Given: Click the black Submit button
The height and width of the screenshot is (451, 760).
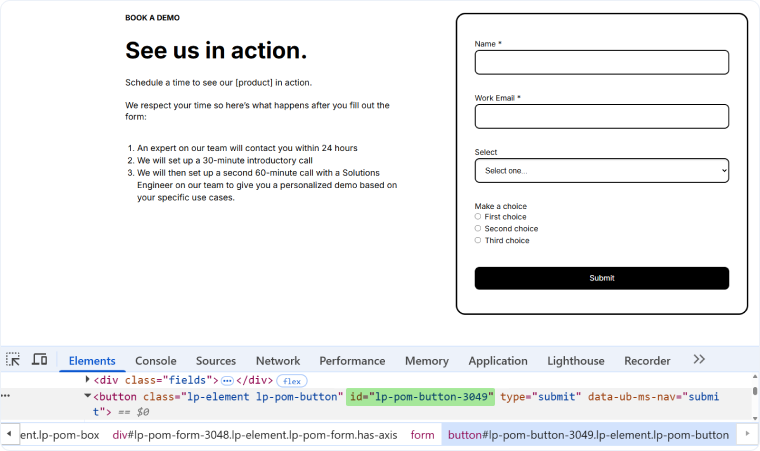Looking at the screenshot, I should point(602,278).
